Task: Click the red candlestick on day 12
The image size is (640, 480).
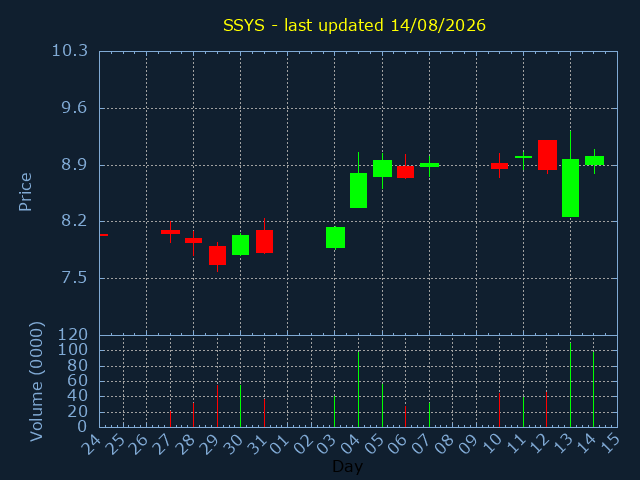Action: coord(547,155)
